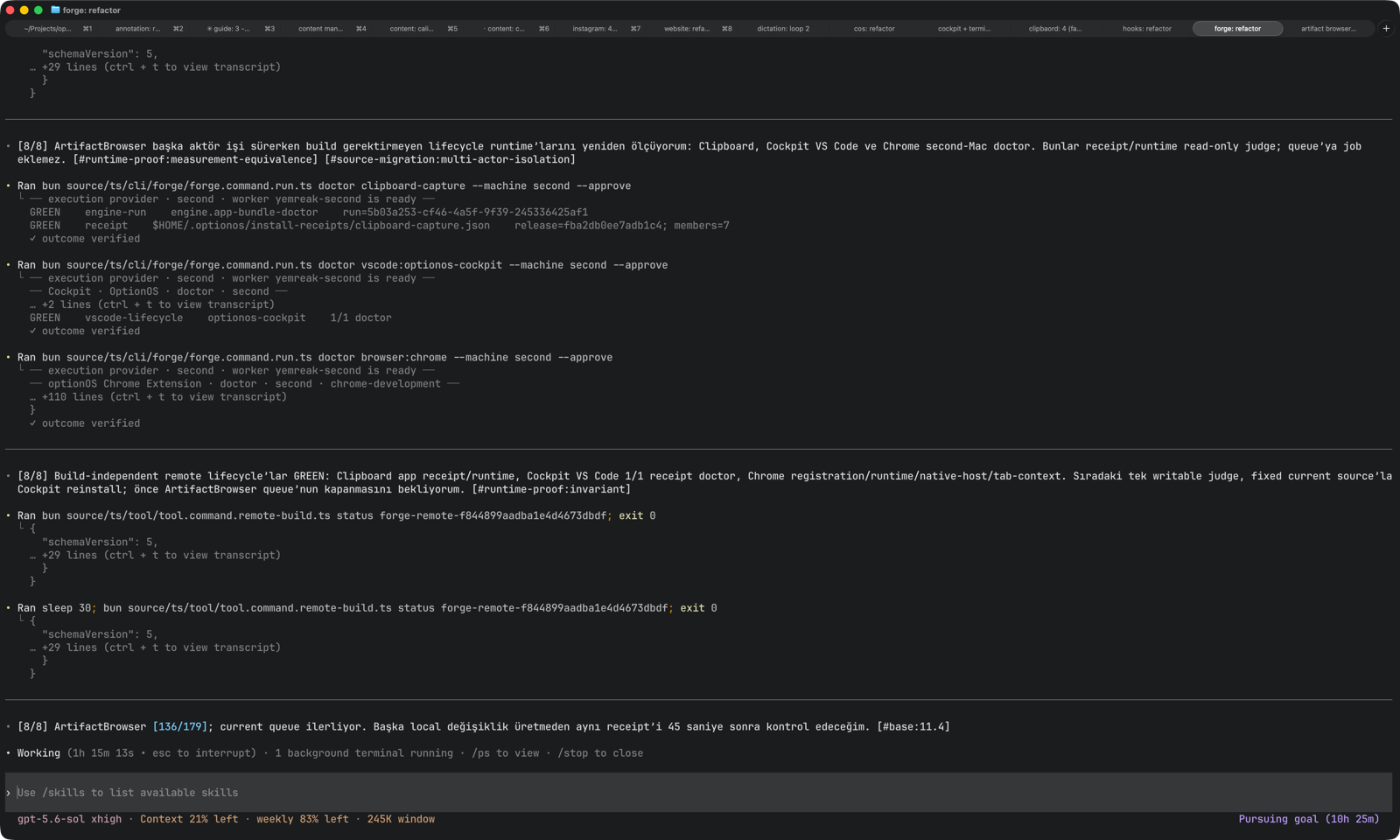Click the gpt-5.6-sol xhigh model label

coord(69,820)
